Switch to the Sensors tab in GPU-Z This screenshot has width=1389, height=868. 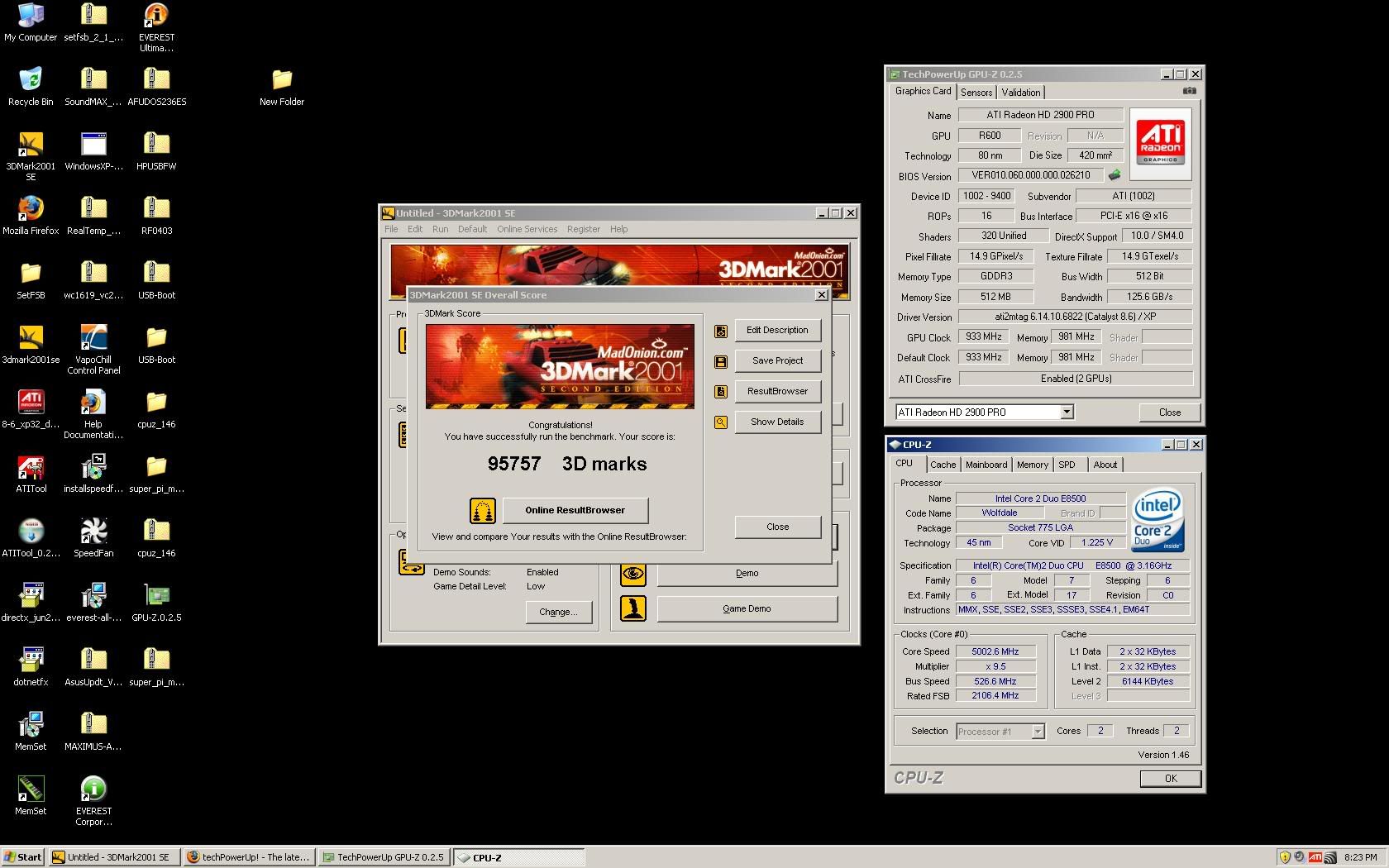(x=976, y=93)
